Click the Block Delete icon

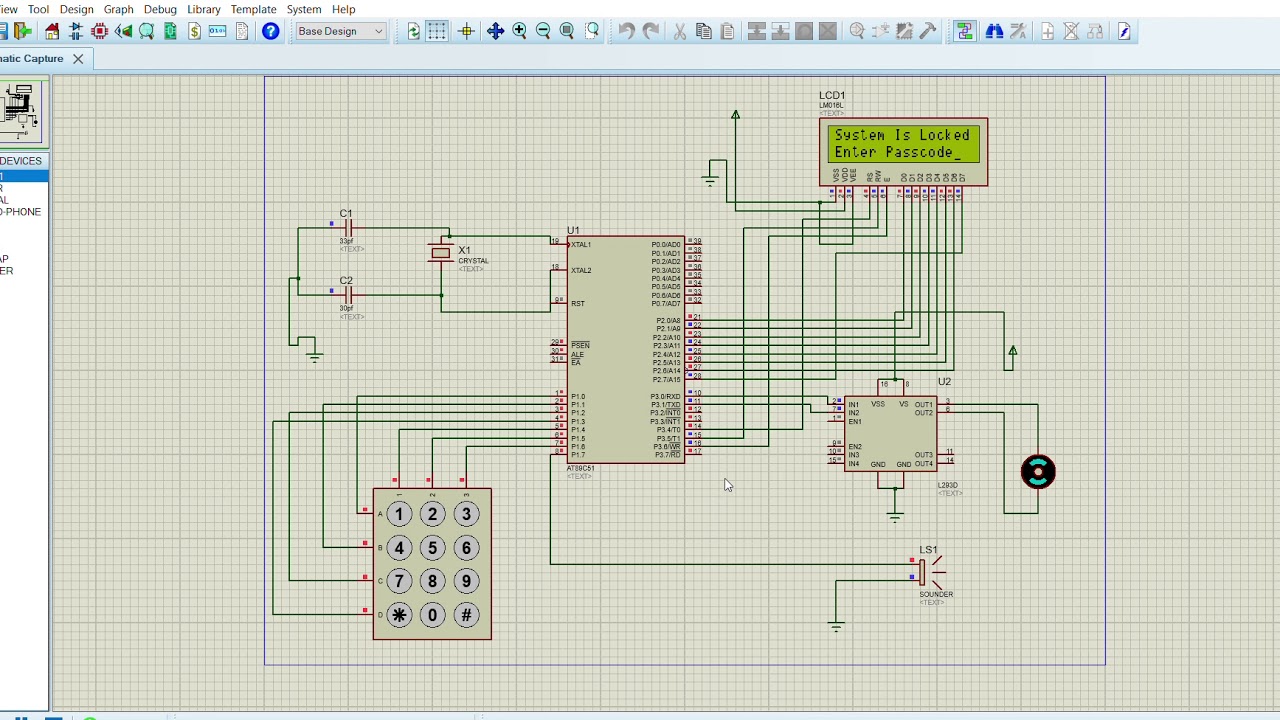(828, 31)
